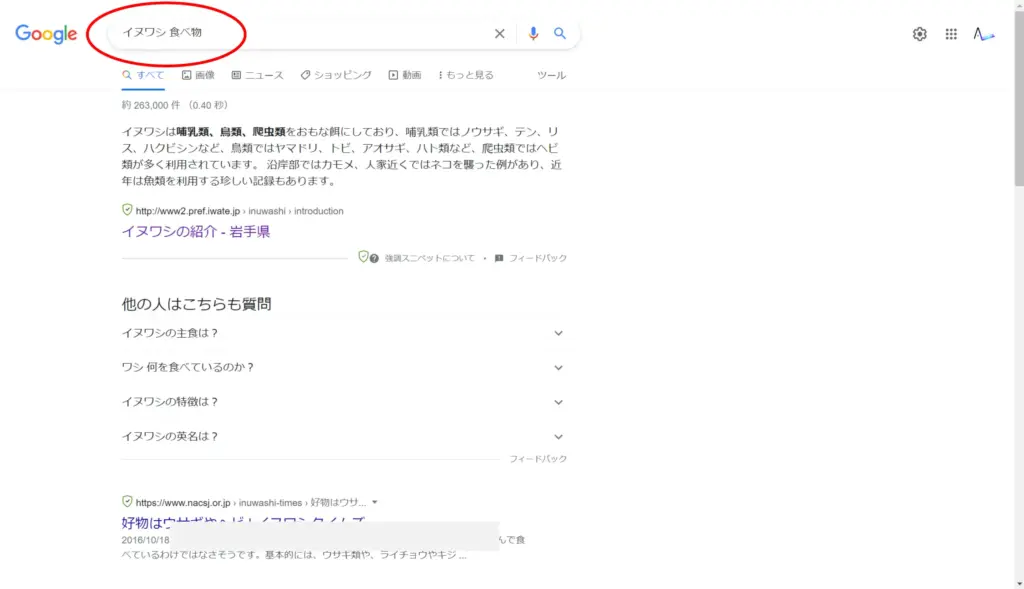
Task: Open account avatar at top right
Action: [984, 34]
